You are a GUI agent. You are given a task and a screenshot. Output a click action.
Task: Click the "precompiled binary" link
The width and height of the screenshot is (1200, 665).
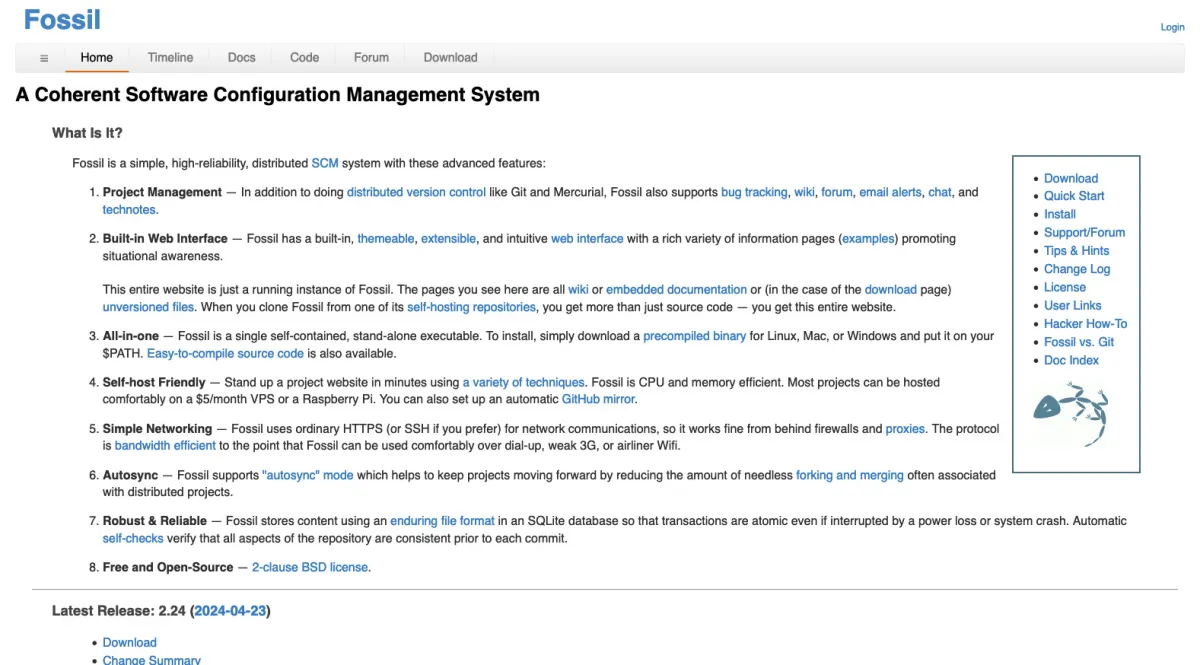(x=695, y=336)
